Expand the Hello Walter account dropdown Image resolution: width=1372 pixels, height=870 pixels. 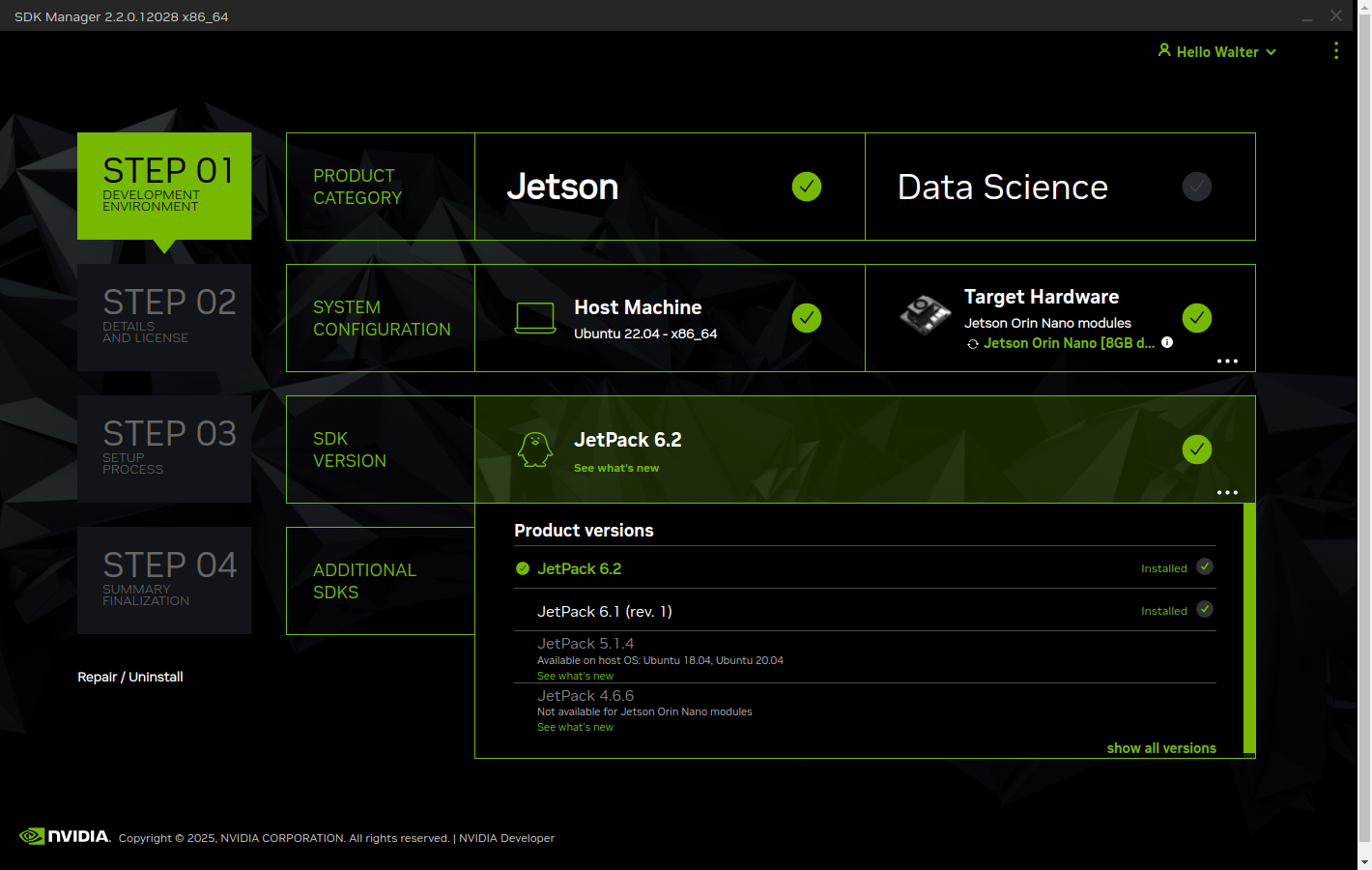pos(1272,52)
